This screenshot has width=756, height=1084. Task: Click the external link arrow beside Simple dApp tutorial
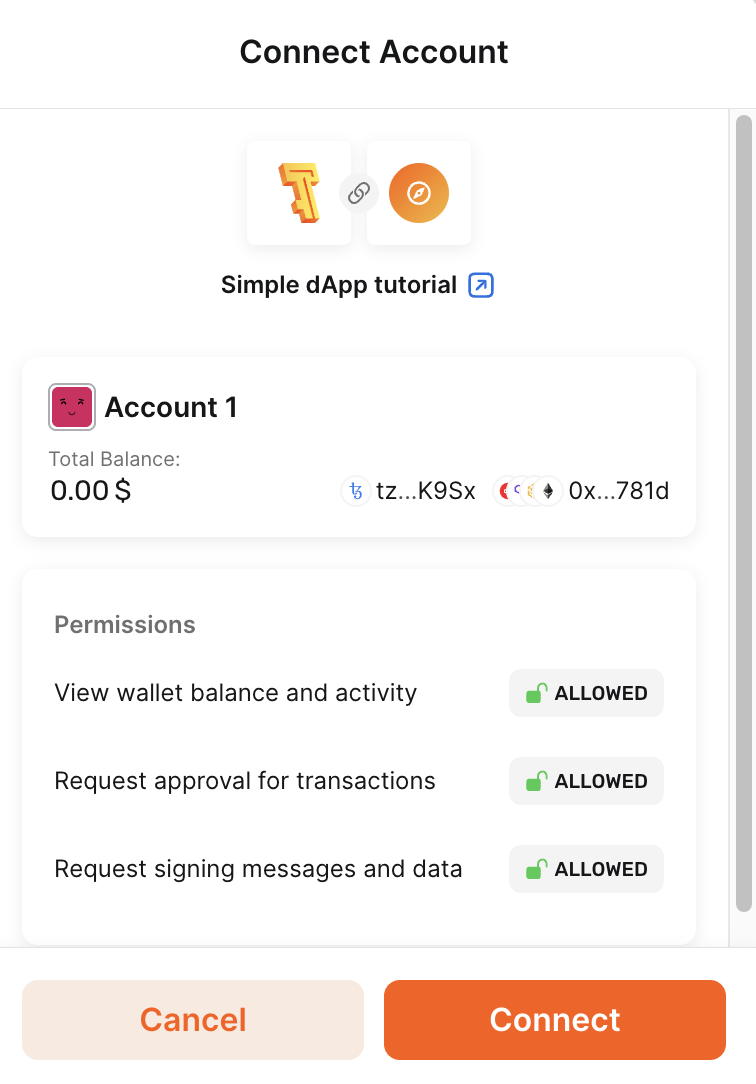tap(479, 285)
